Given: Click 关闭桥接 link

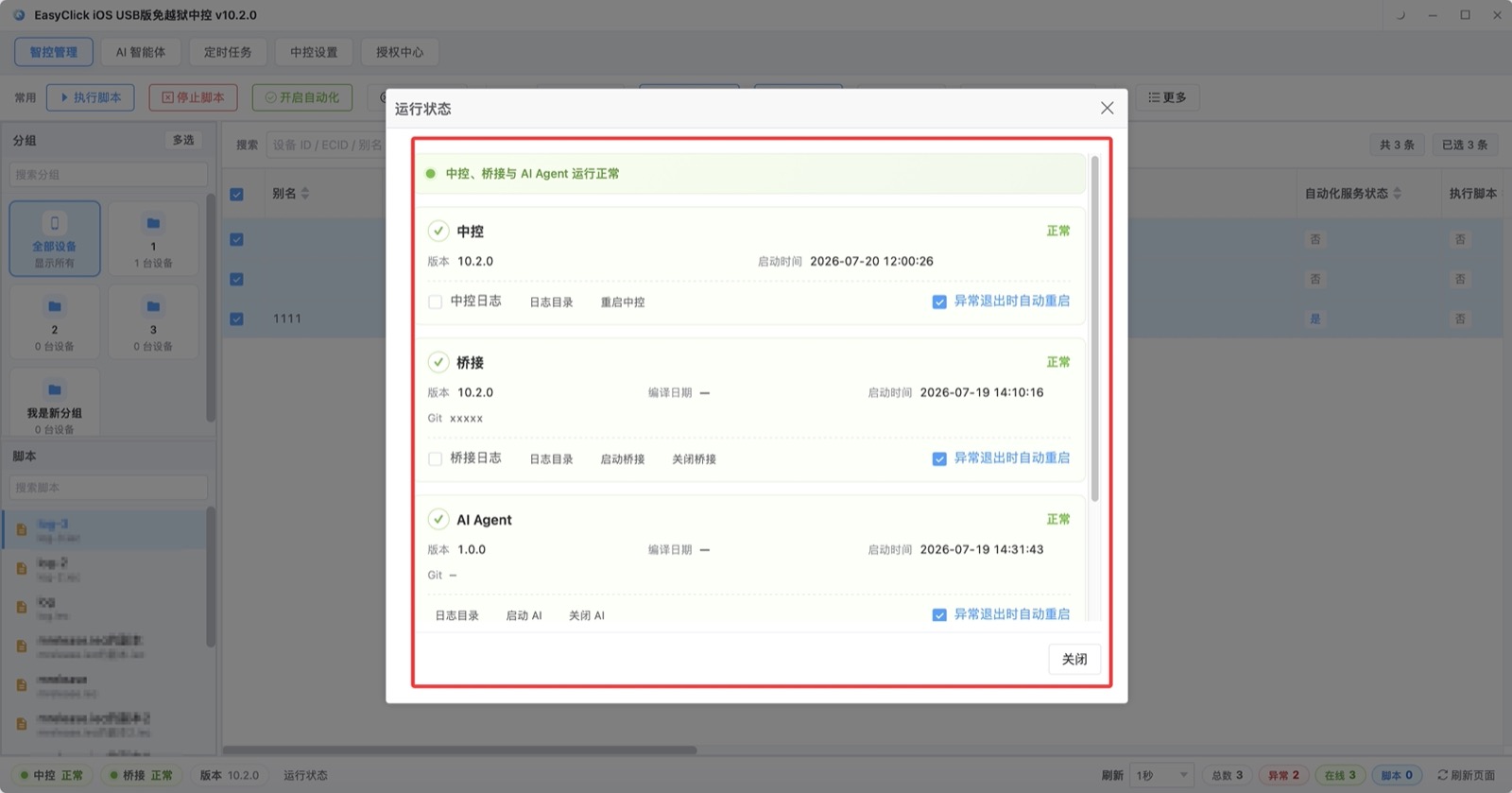Looking at the screenshot, I should click(695, 459).
